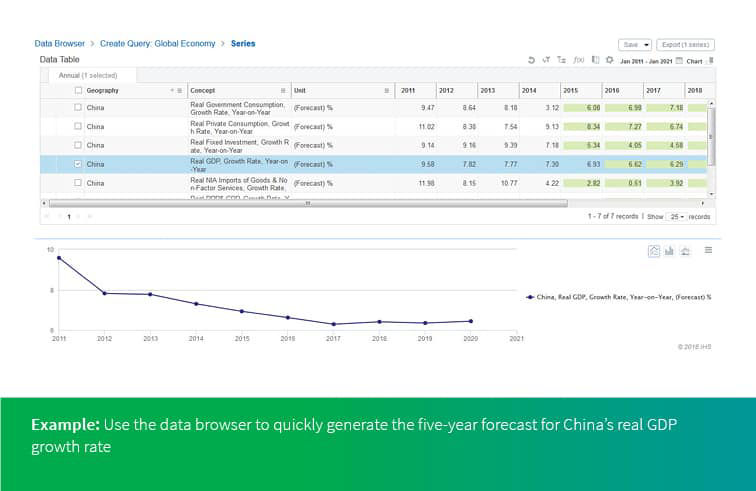Screen dimensions: 756x491
Task: Open the Show 25 records dropdown
Action: [677, 217]
